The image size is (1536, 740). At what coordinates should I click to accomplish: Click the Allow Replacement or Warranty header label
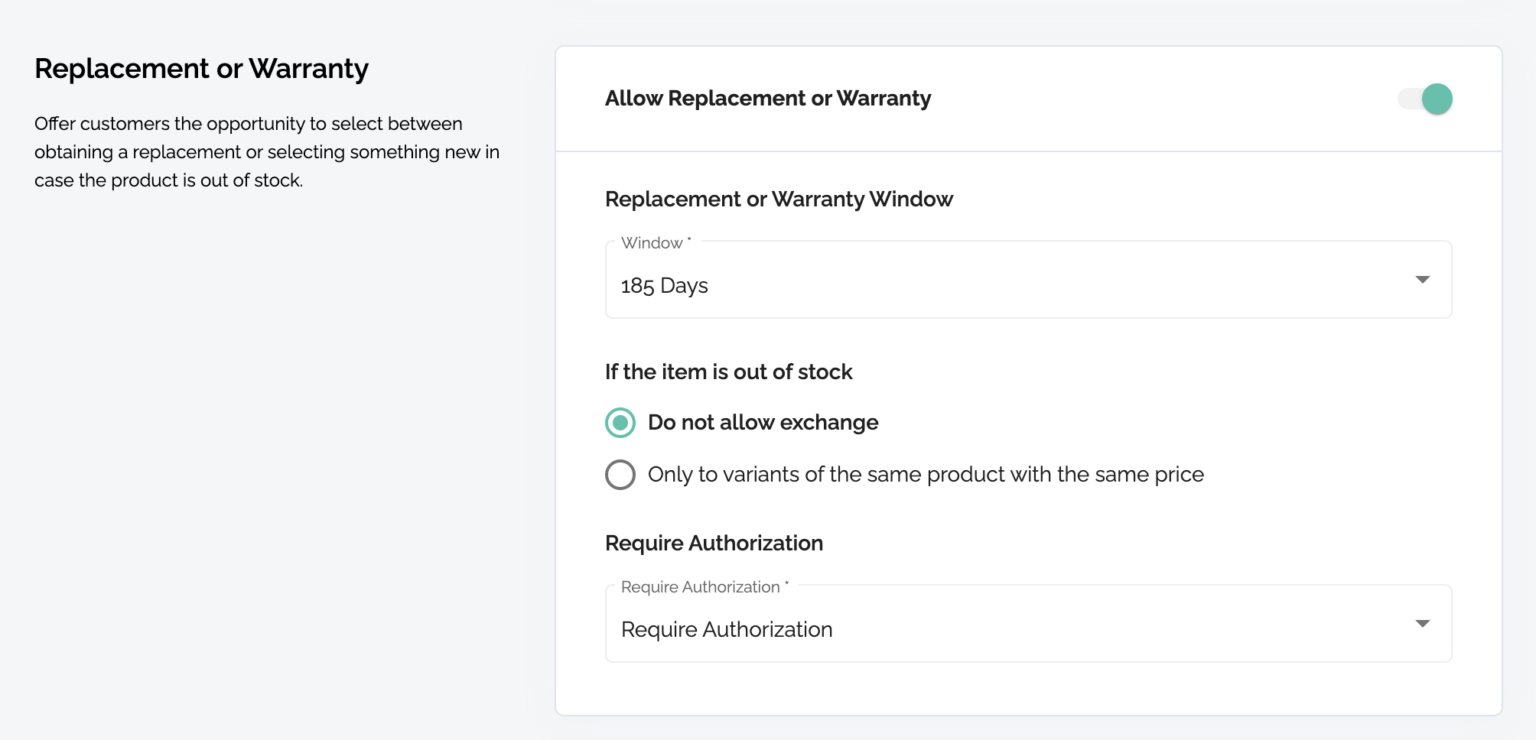pos(768,98)
